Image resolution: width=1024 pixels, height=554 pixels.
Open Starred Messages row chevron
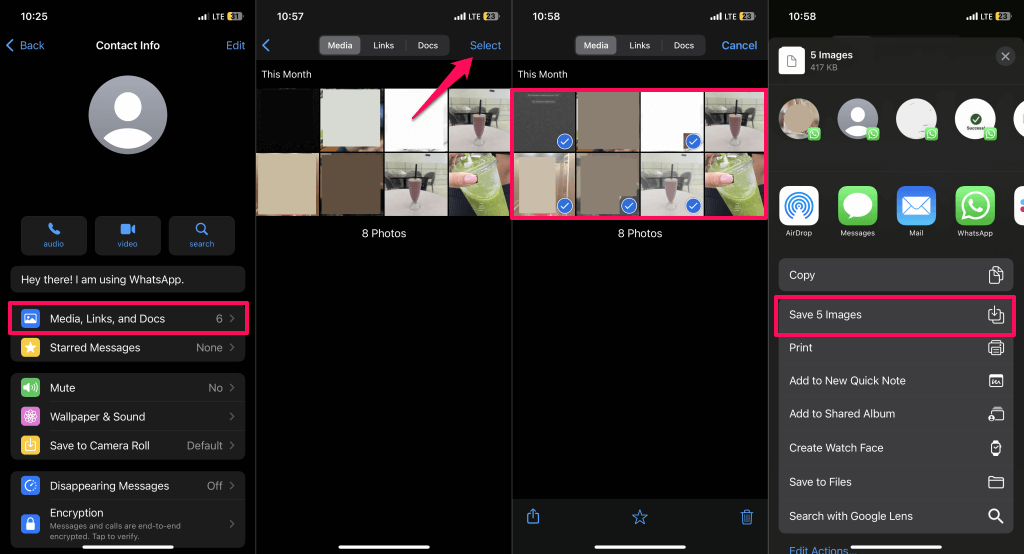point(232,348)
